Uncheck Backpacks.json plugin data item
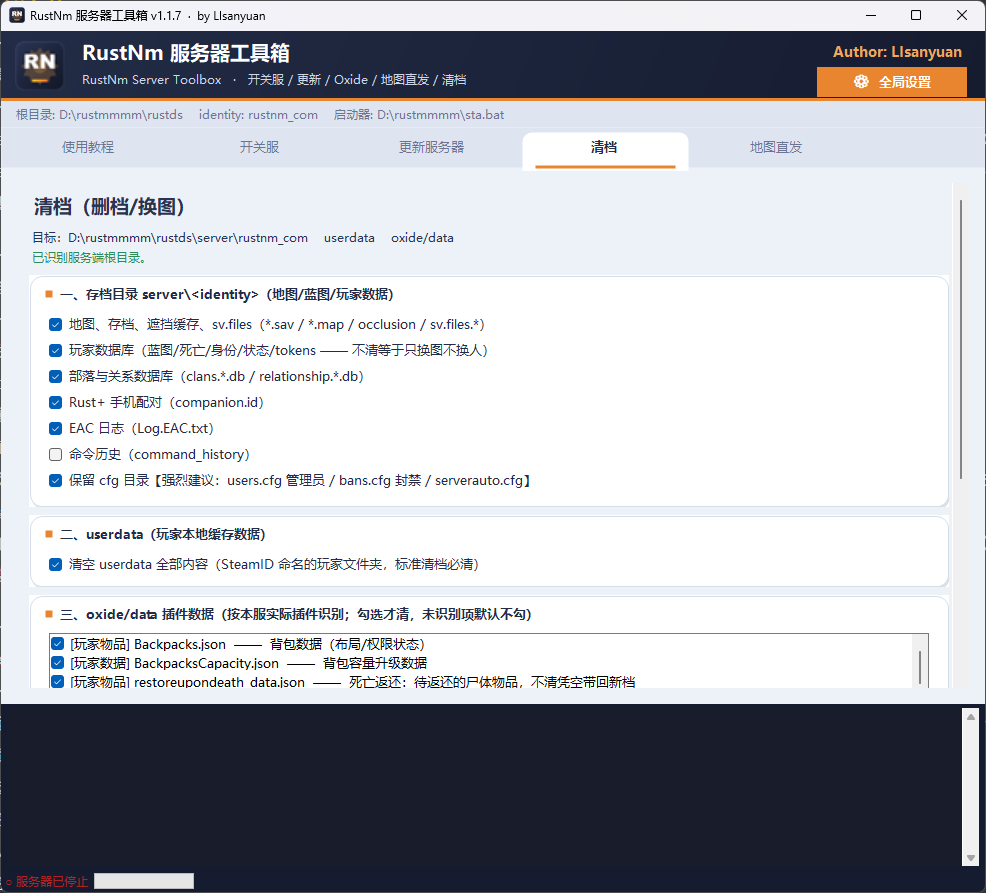Screen dimensions: 986x893 58,644
